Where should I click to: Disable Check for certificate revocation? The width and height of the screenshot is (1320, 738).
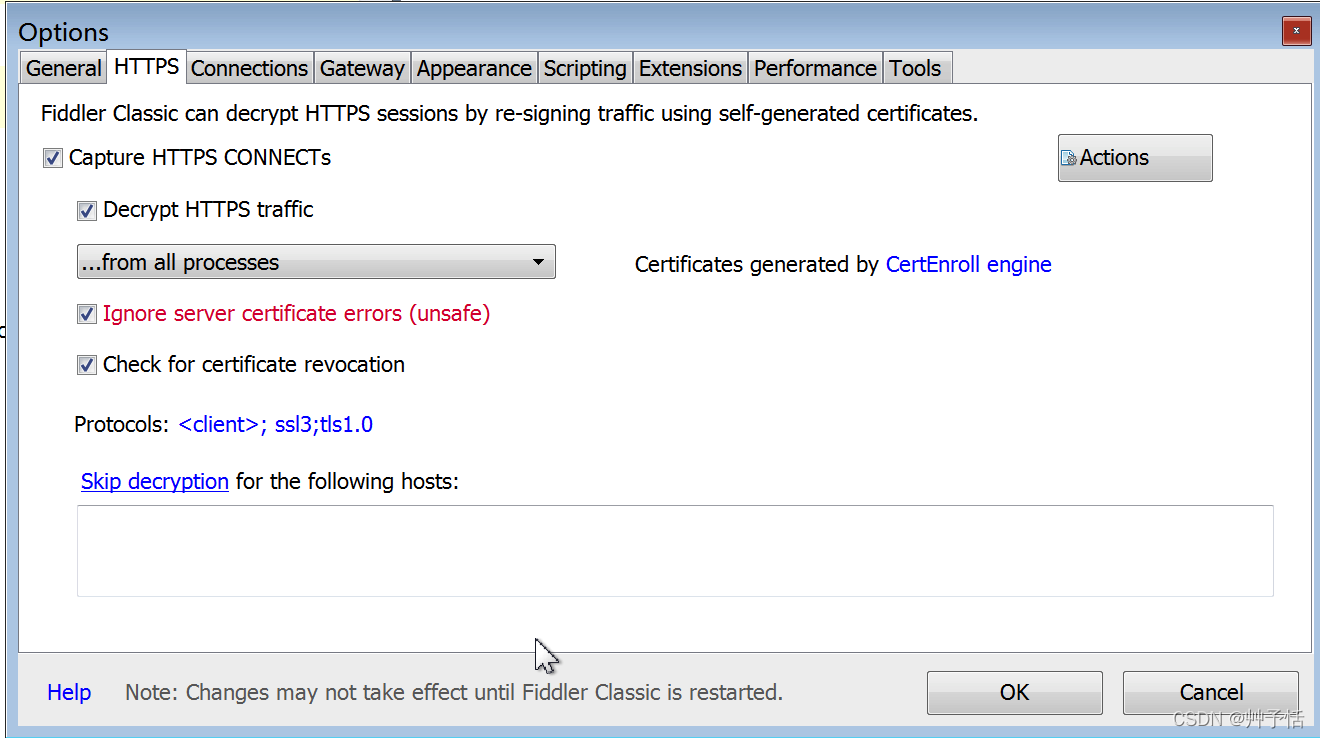point(87,365)
